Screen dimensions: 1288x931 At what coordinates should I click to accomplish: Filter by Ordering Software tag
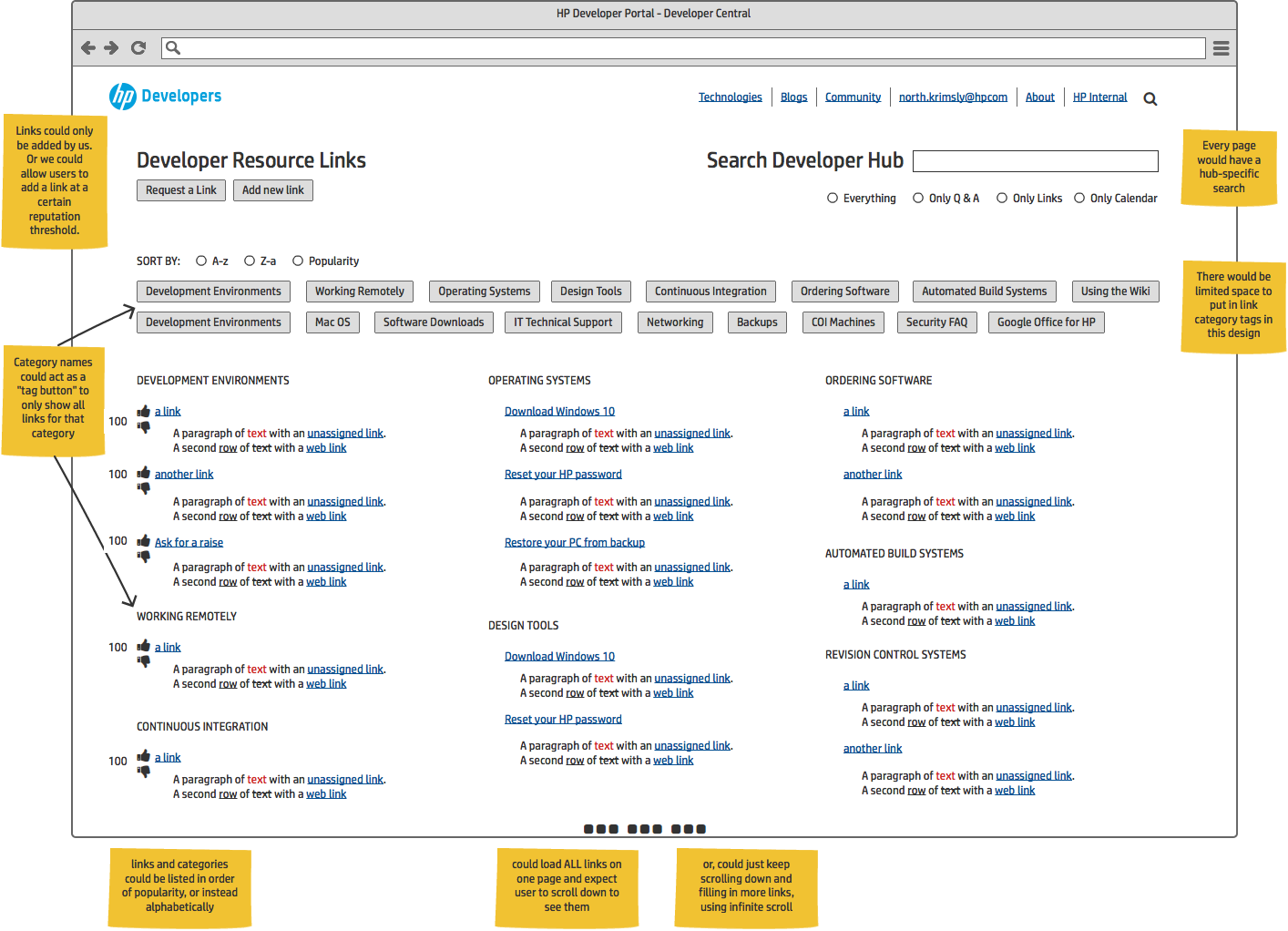pos(845,292)
